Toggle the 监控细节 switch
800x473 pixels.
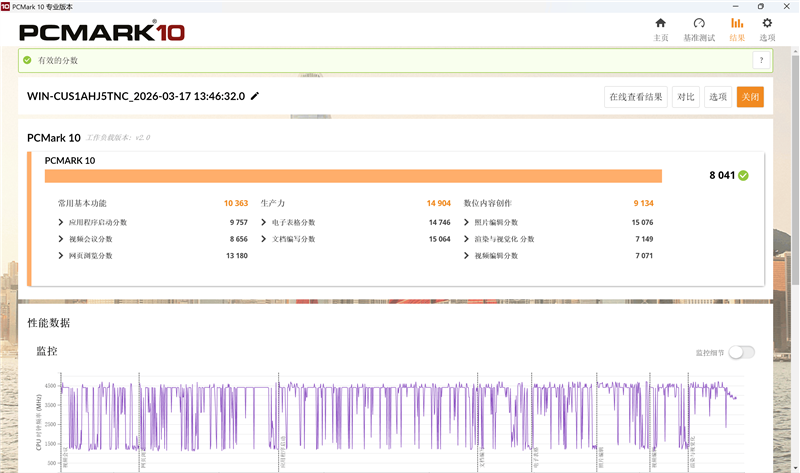tap(741, 352)
